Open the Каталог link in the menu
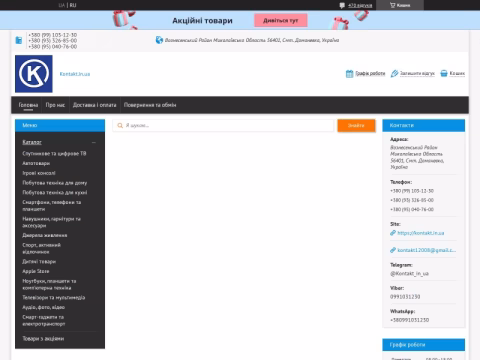480x360 pixels. tap(32, 142)
